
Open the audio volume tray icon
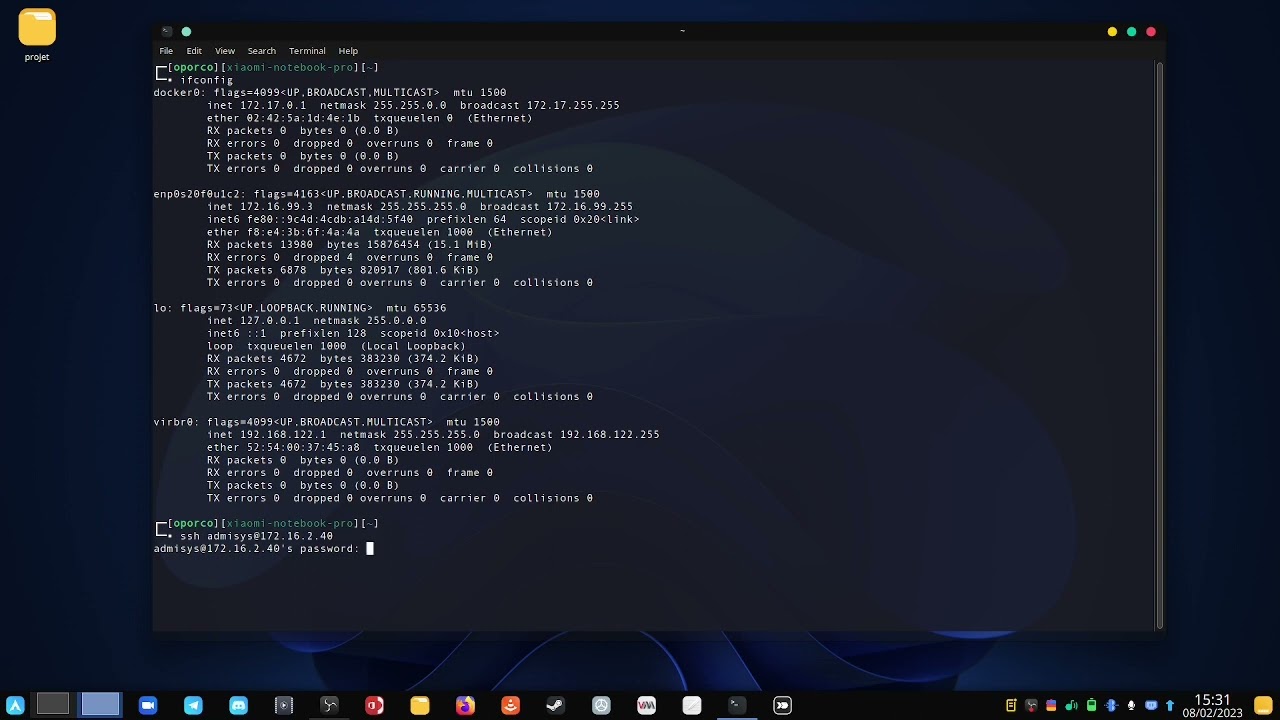1071,705
